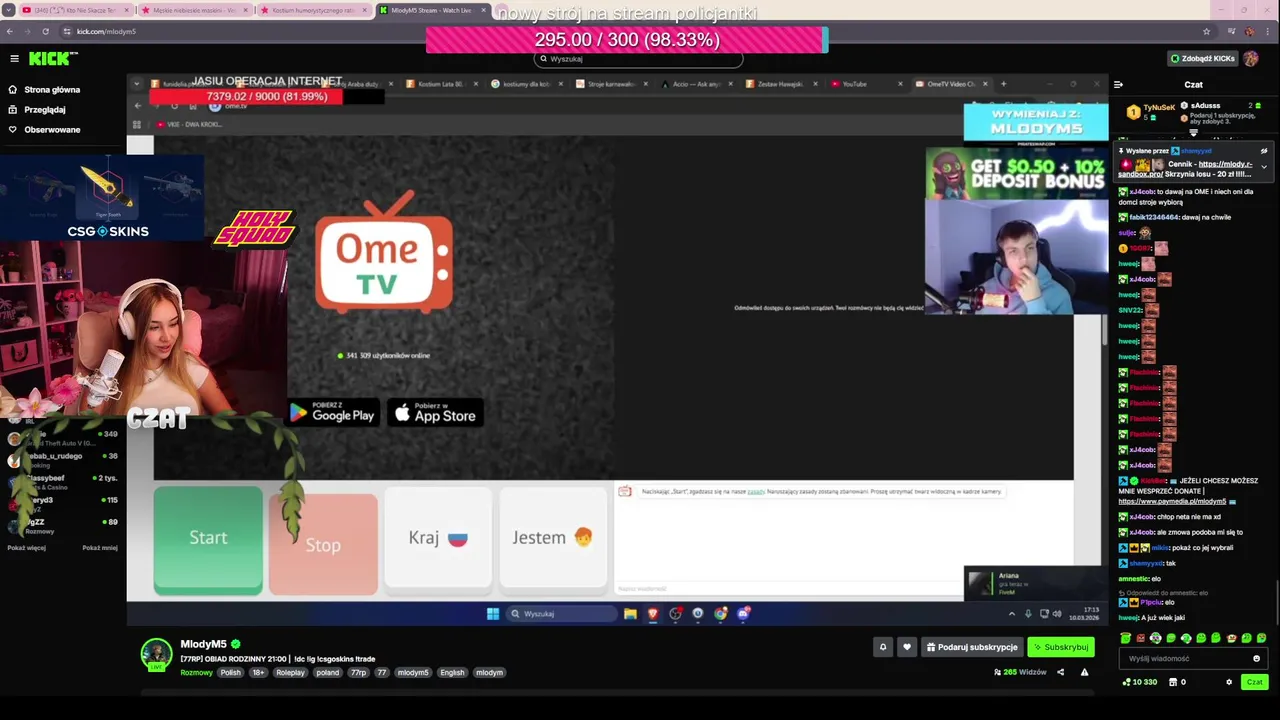1280x720 pixels.
Task: Select the Polish tag
Action: coord(231,672)
